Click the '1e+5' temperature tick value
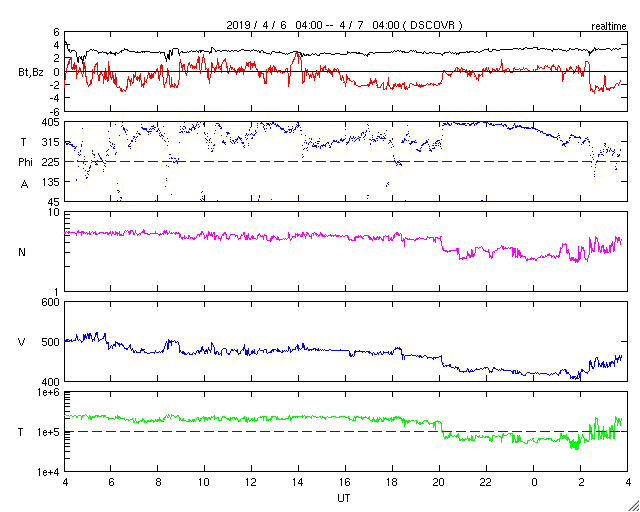 (49, 432)
